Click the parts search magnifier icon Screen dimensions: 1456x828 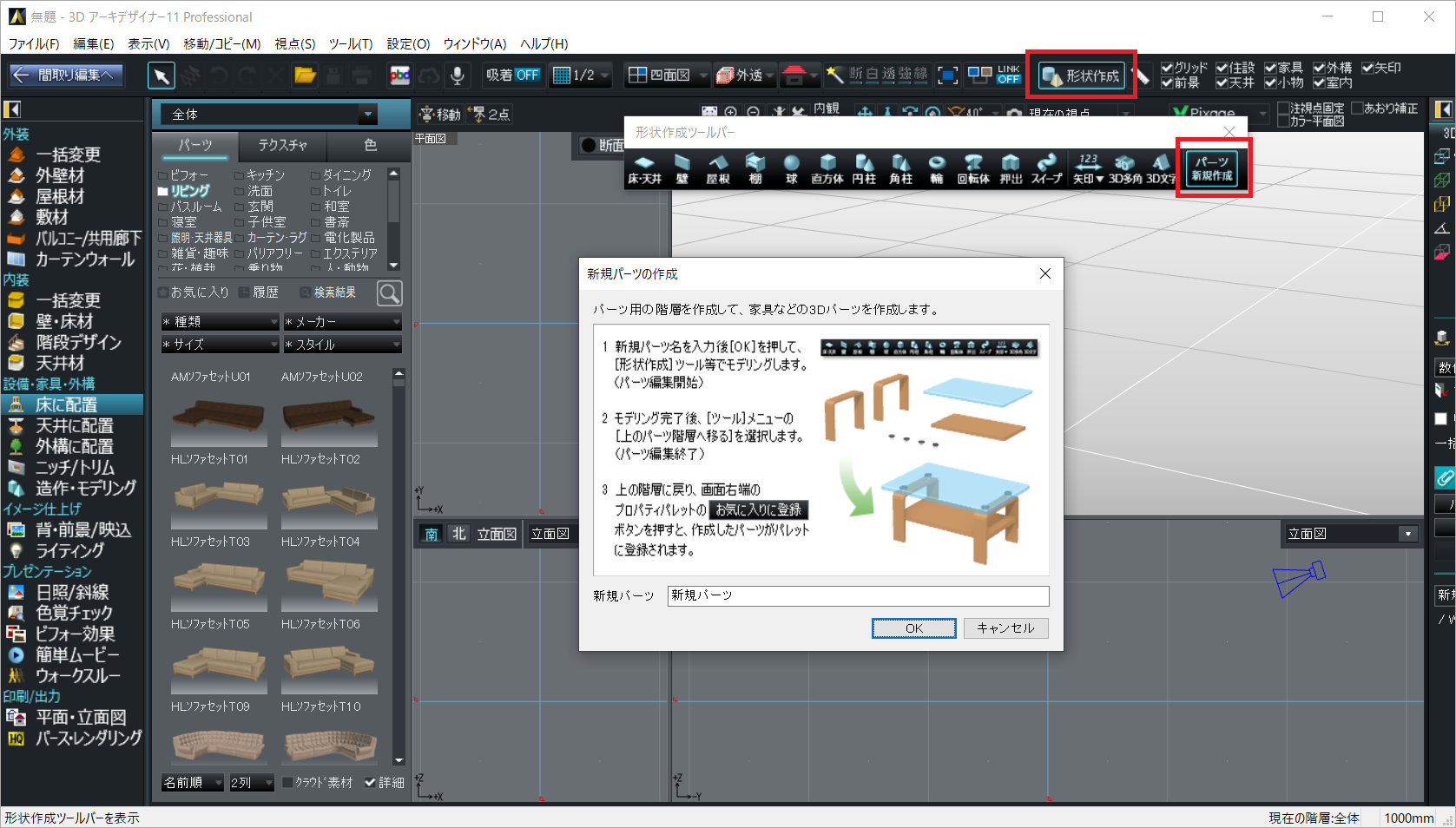390,293
